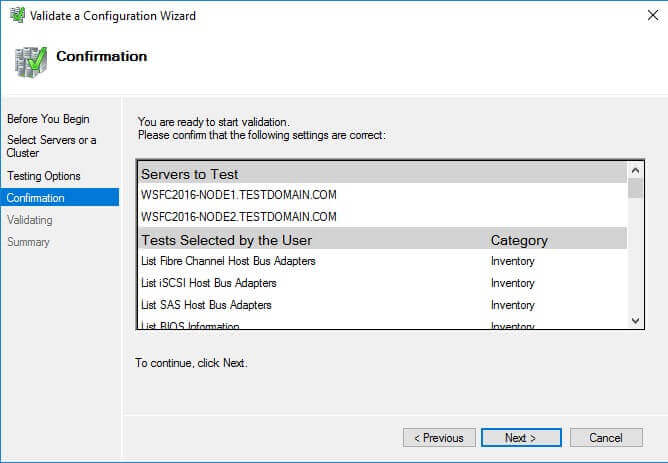
Task: Select WSFC2016-NODE2.TESTDOMAIN.COM server entry
Action: tap(238, 216)
